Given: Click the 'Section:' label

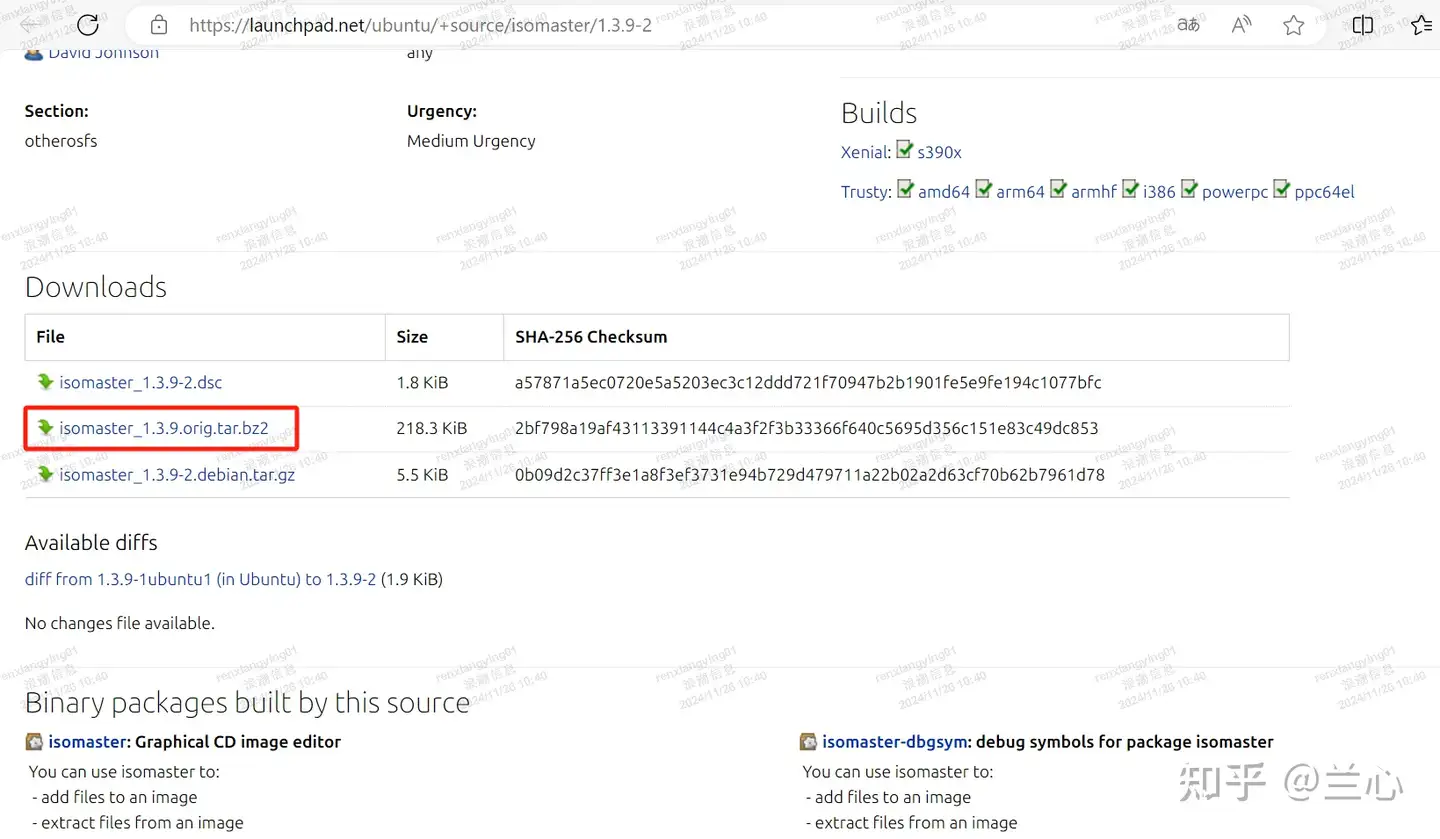Looking at the screenshot, I should 57,111.
